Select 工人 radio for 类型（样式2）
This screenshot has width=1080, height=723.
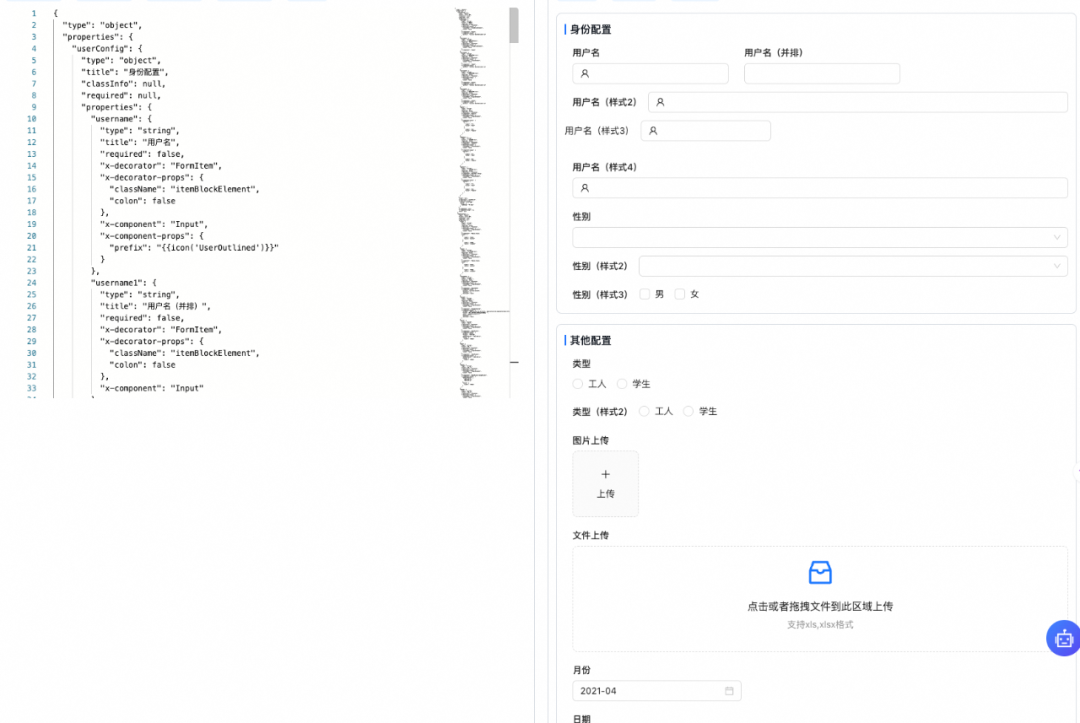coord(644,411)
